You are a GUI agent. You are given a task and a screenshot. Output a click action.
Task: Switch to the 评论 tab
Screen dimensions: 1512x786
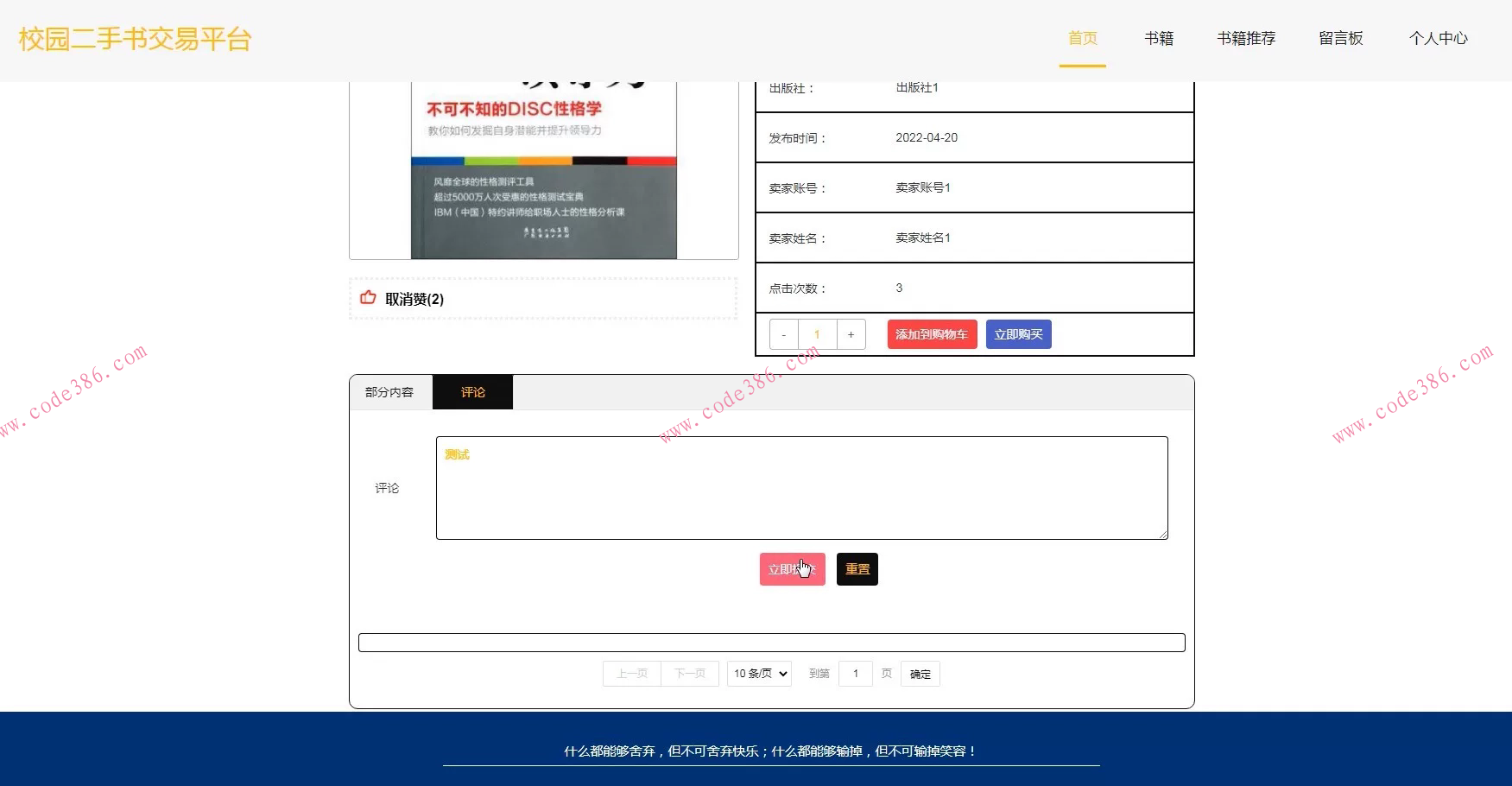tap(472, 391)
